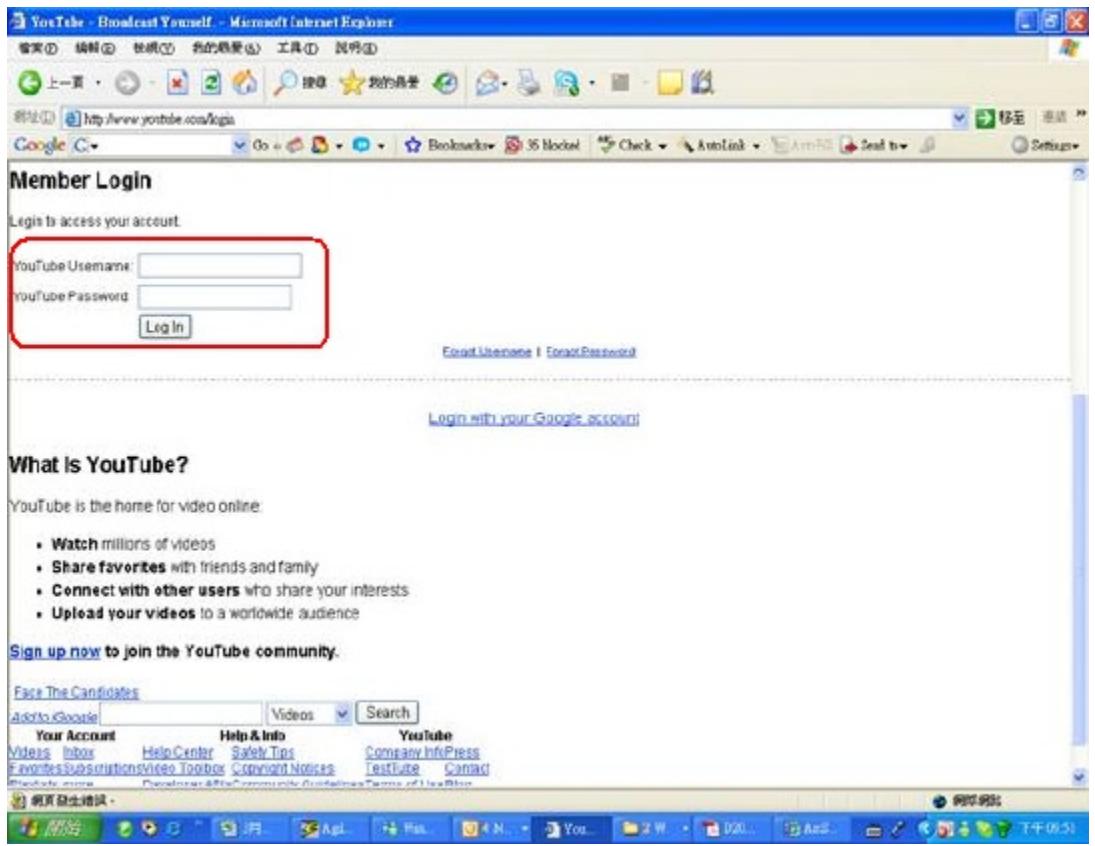Expand the Check button dropdown arrow
1095x846 pixels.
coord(662,146)
